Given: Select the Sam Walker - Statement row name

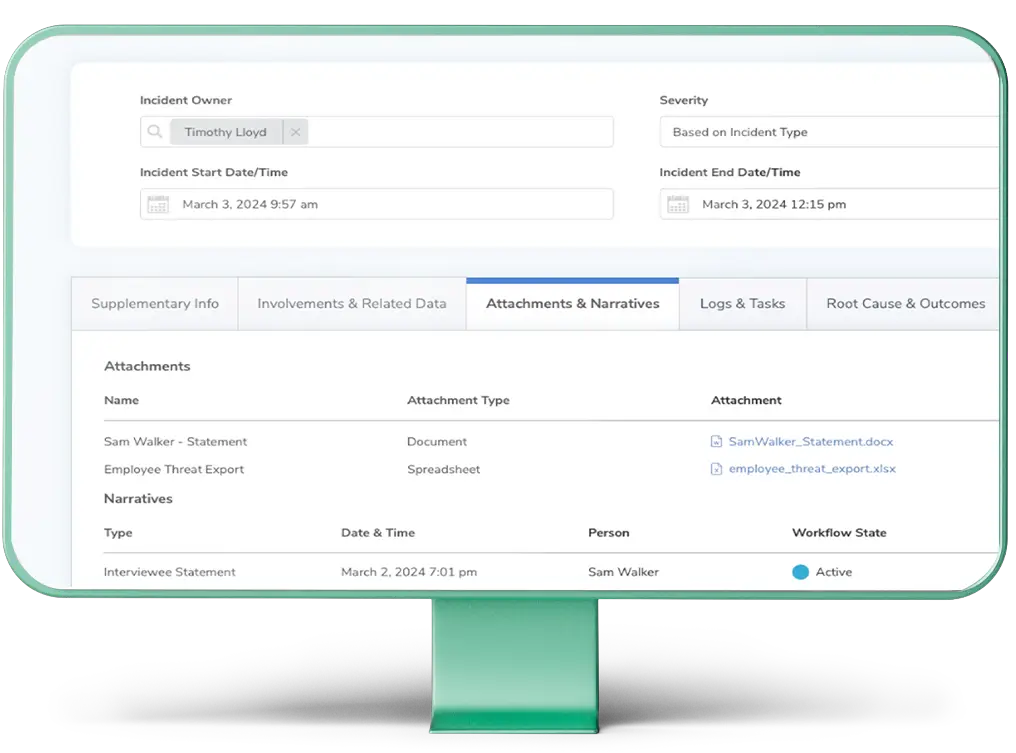Looking at the screenshot, I should click(x=176, y=441).
